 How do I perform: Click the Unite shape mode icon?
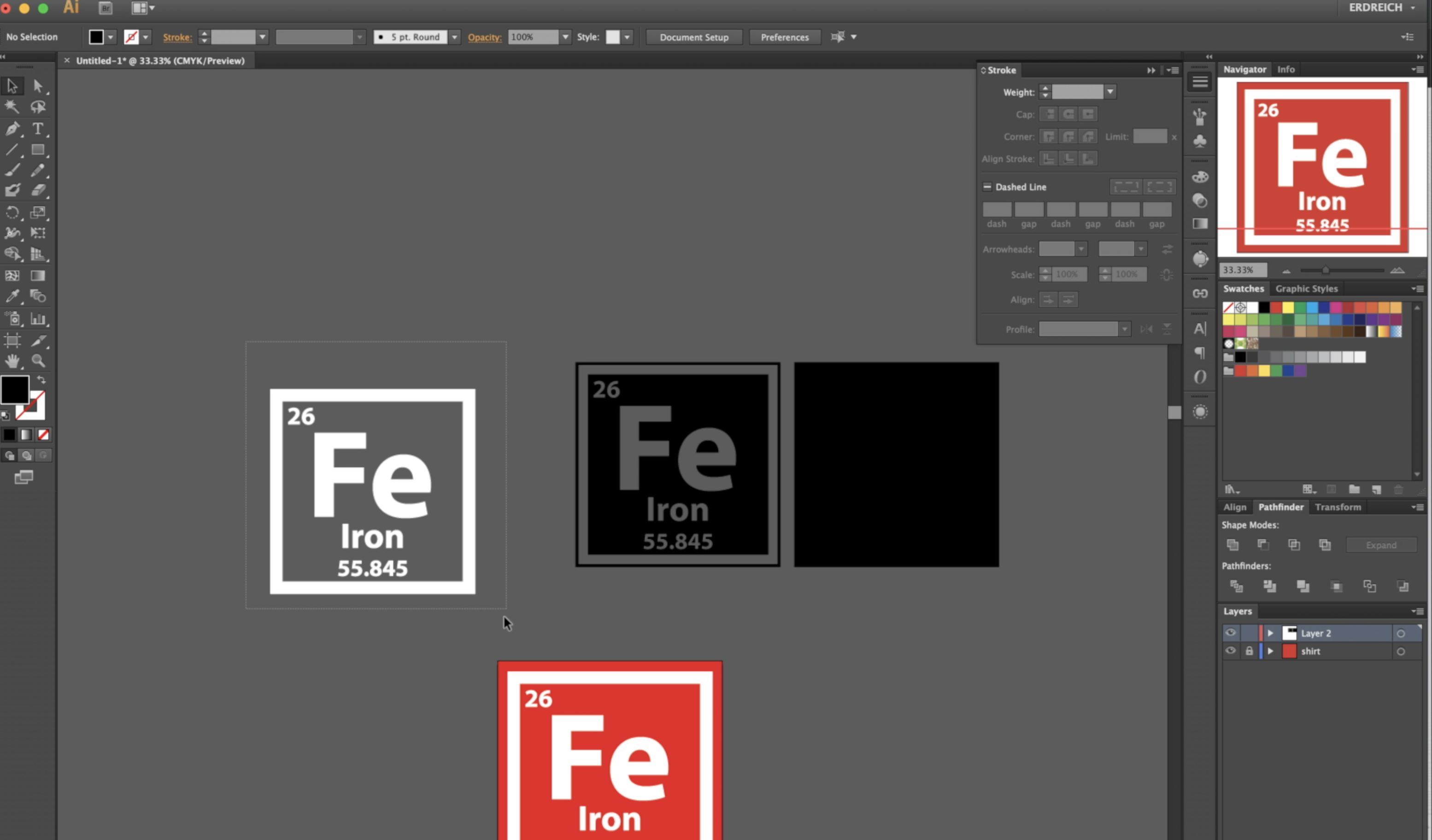1232,545
